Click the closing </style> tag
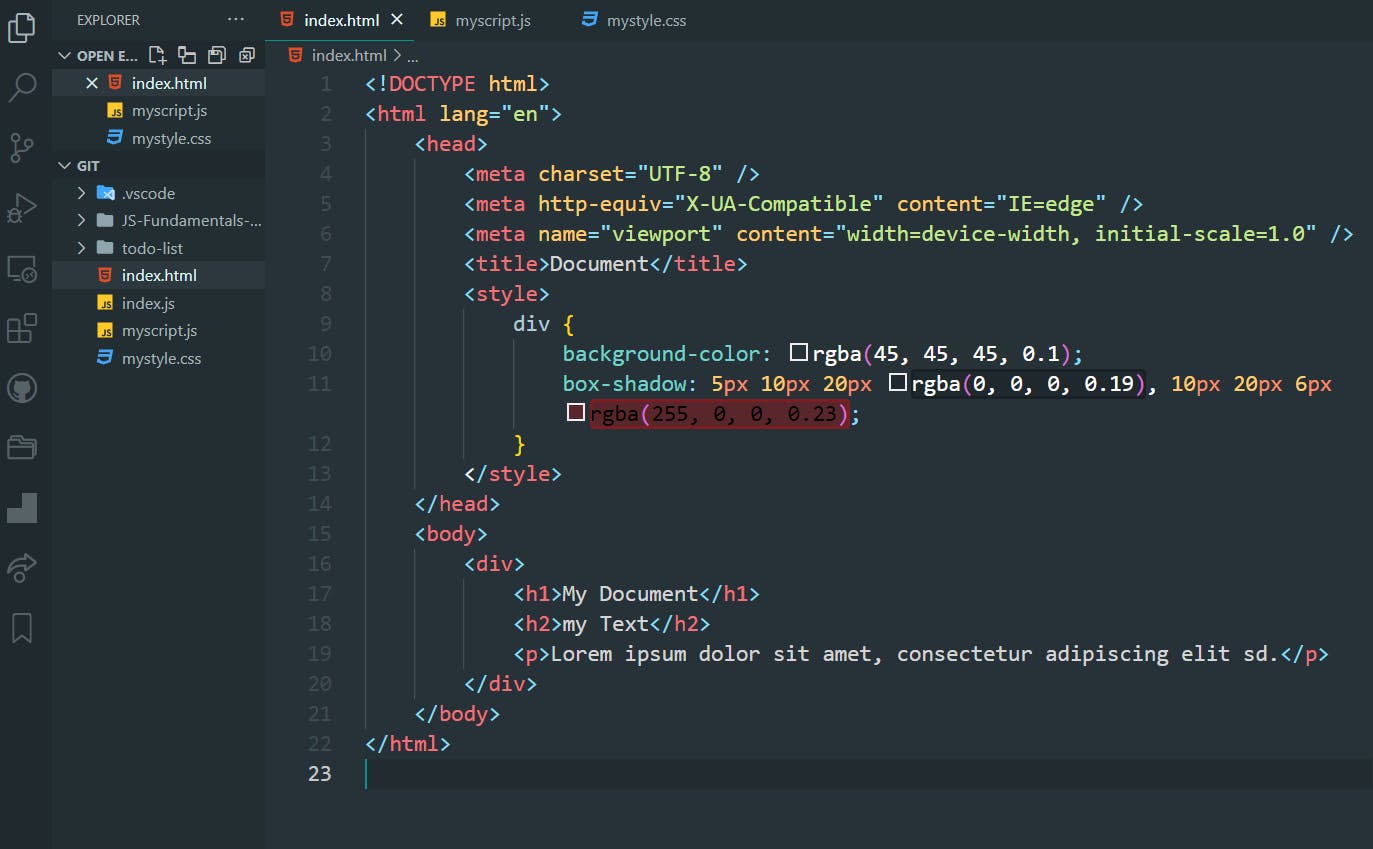Image resolution: width=1373 pixels, height=849 pixels. coord(513,473)
